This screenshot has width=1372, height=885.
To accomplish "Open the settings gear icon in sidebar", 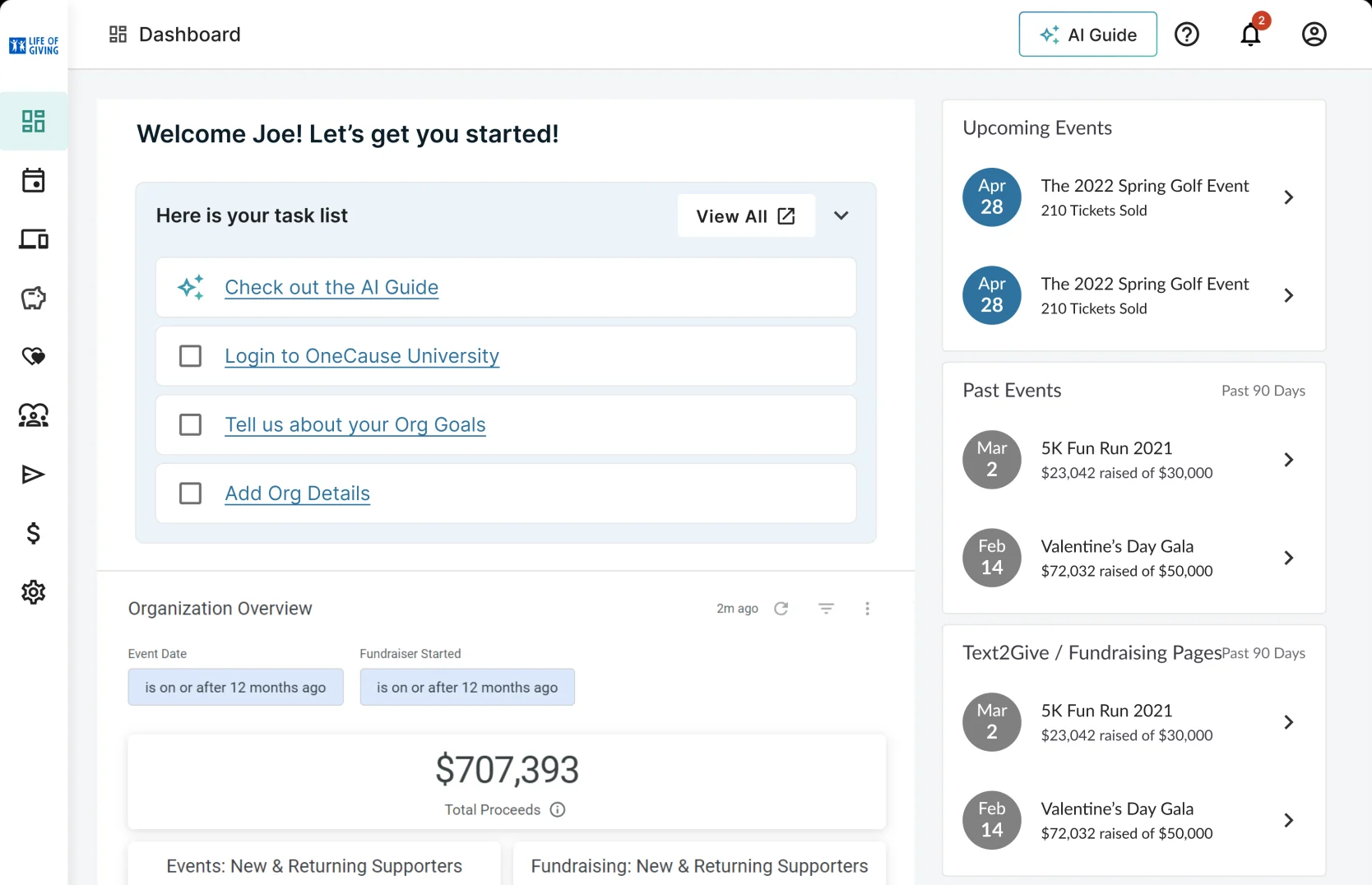I will [34, 592].
